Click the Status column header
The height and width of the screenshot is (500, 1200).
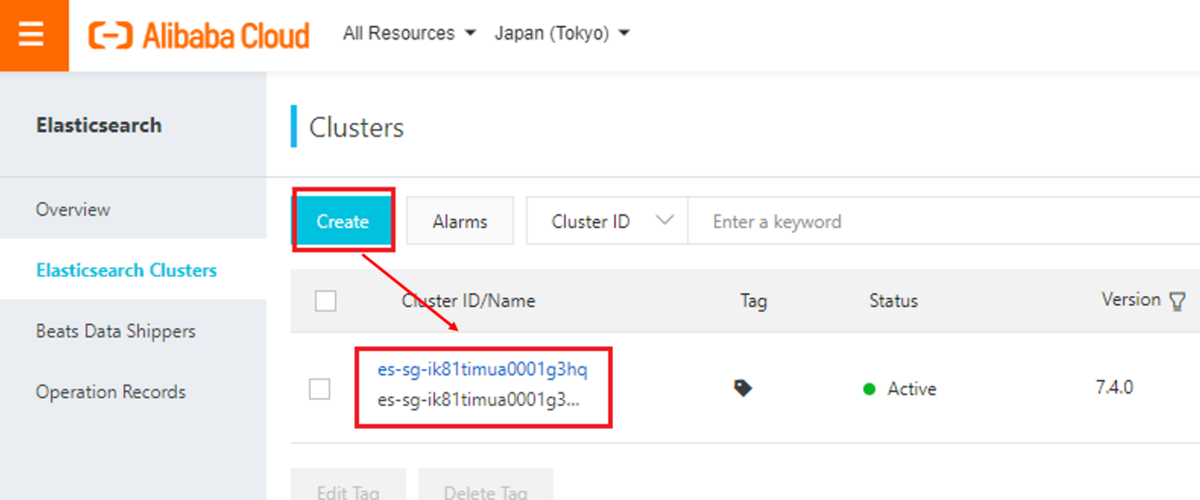(x=893, y=300)
